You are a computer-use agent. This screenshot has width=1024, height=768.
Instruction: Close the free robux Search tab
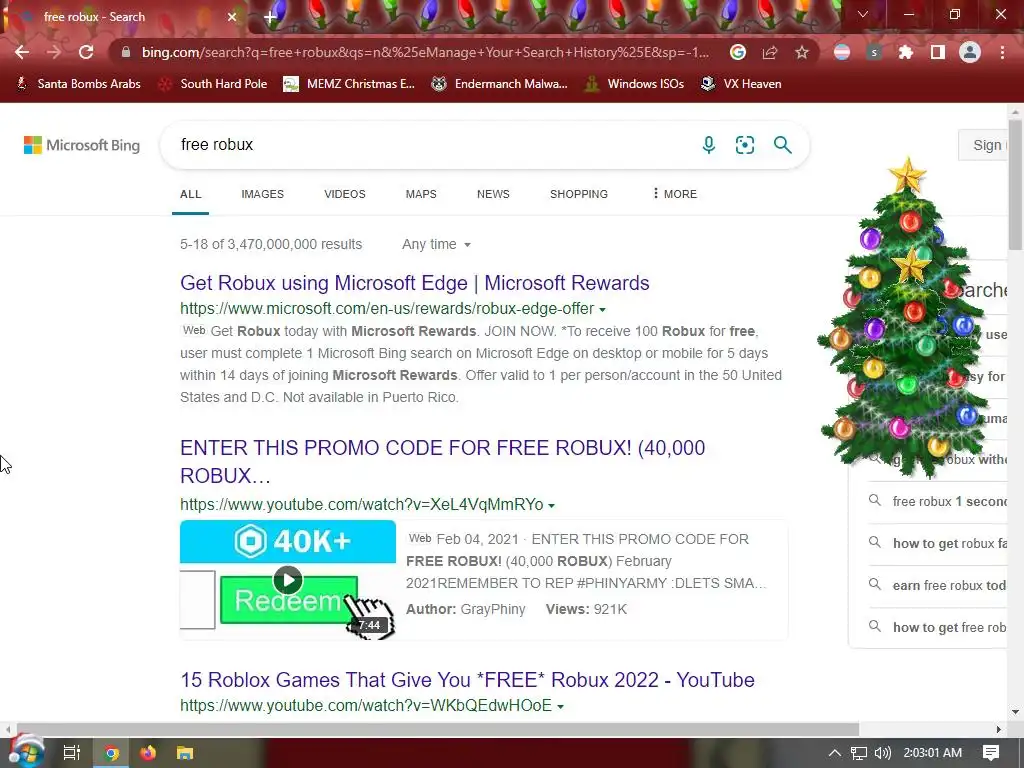(232, 17)
